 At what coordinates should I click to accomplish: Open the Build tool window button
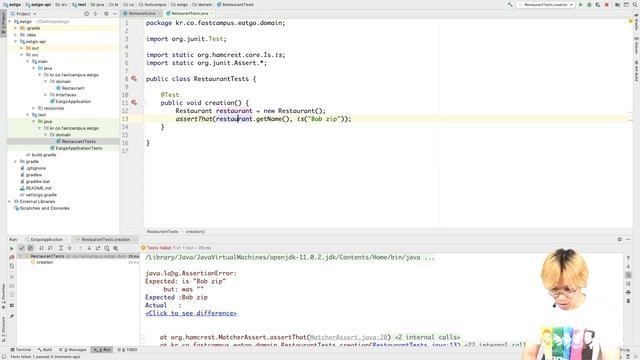pyautogui.click(x=45, y=350)
